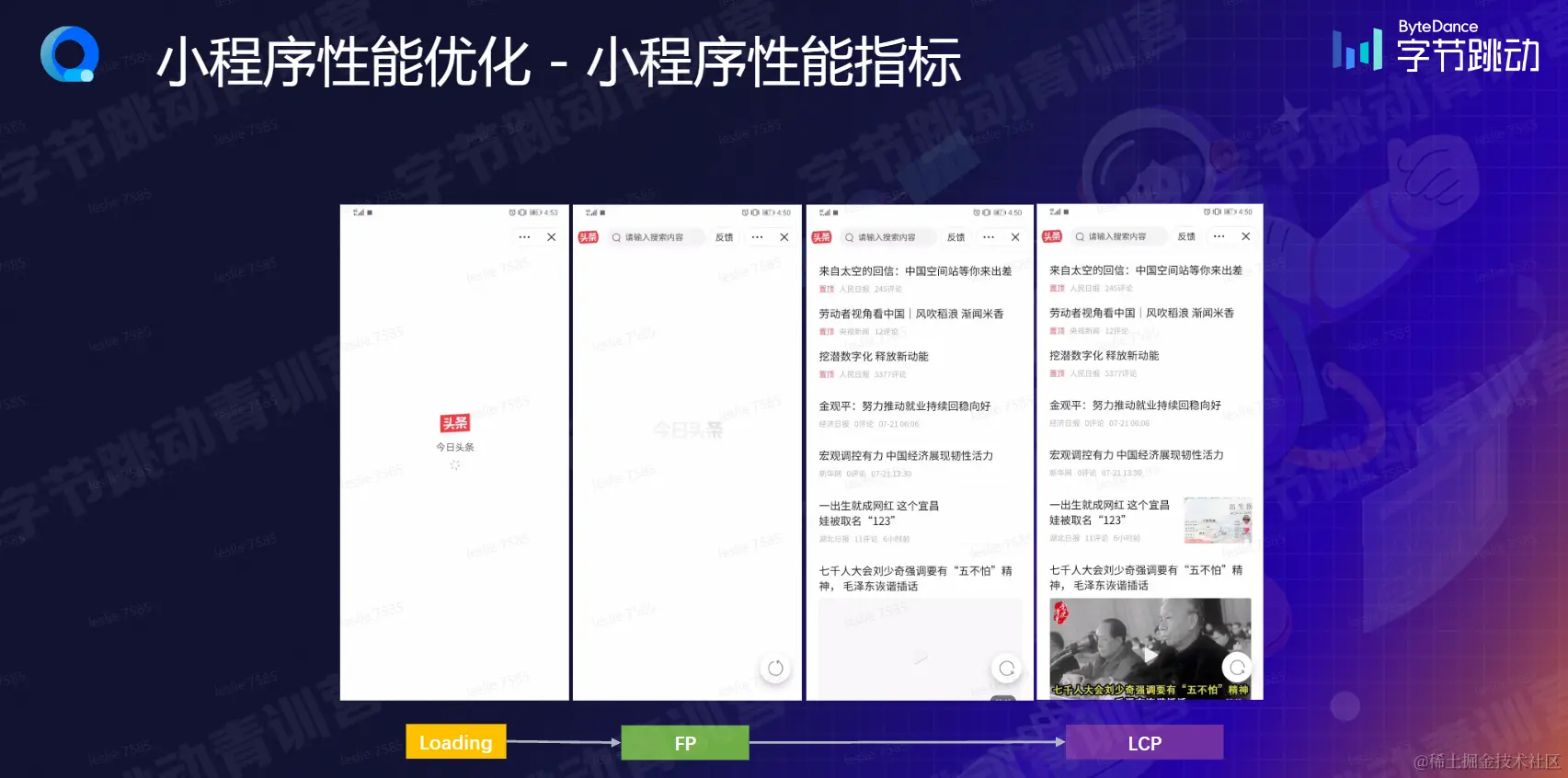Click the purple LCP label

1145,743
